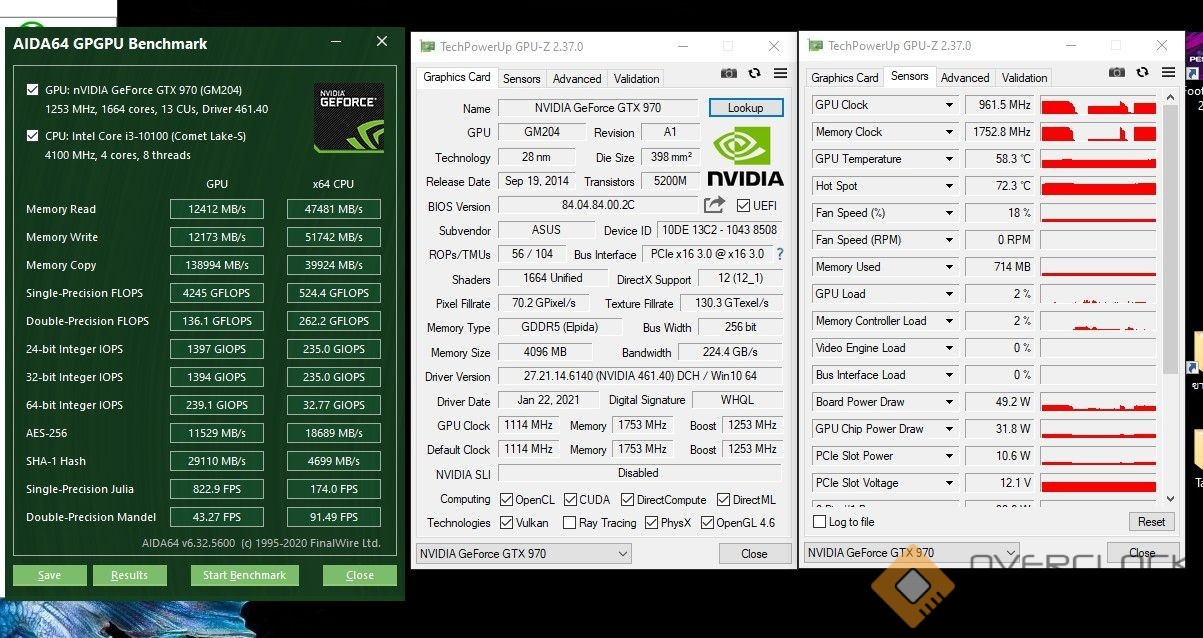Switch to Validation tab in Sensors window
The height and width of the screenshot is (638, 1203).
tap(1024, 77)
